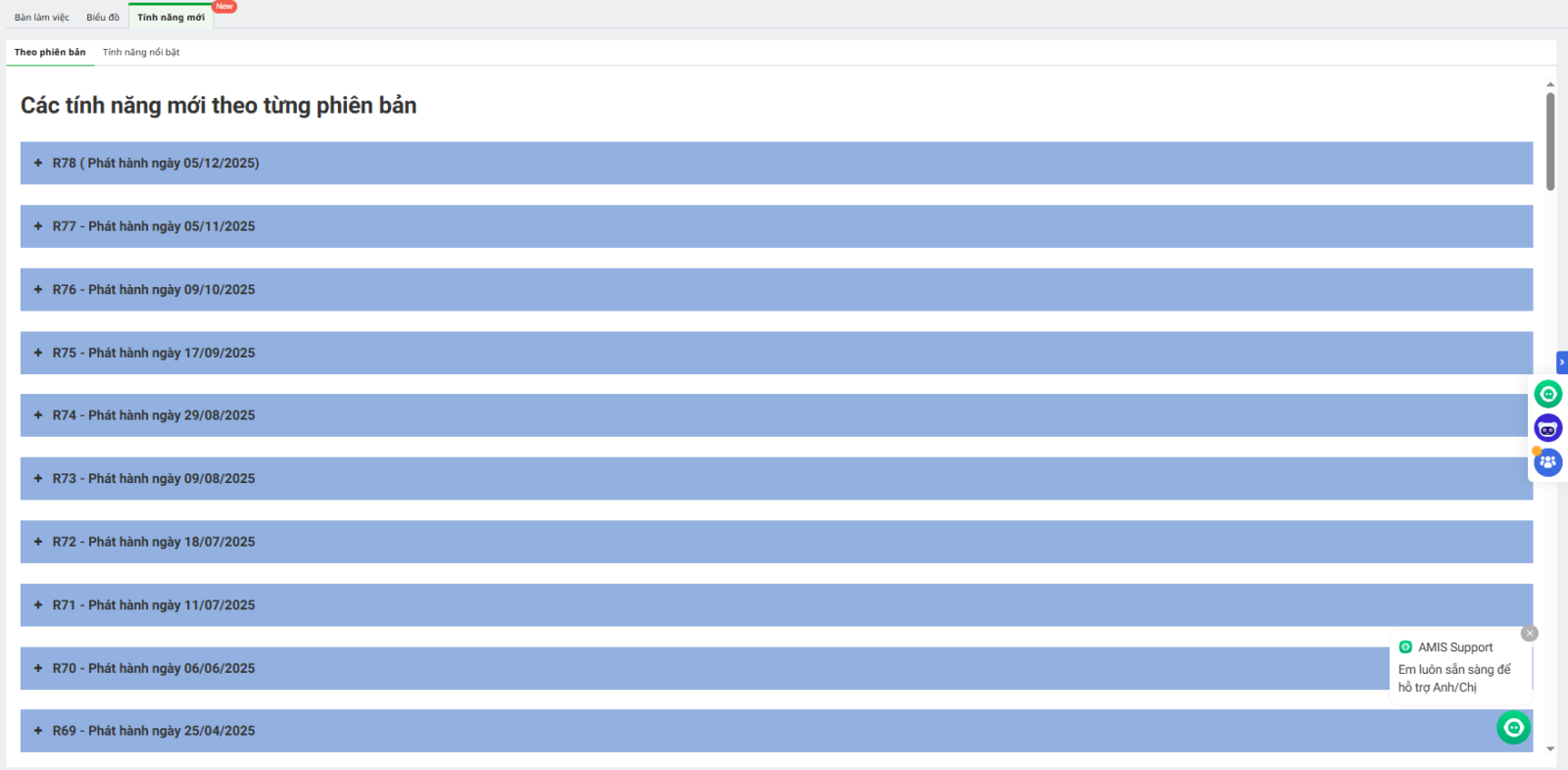Switch to the Bàn làm việc tab

point(42,18)
